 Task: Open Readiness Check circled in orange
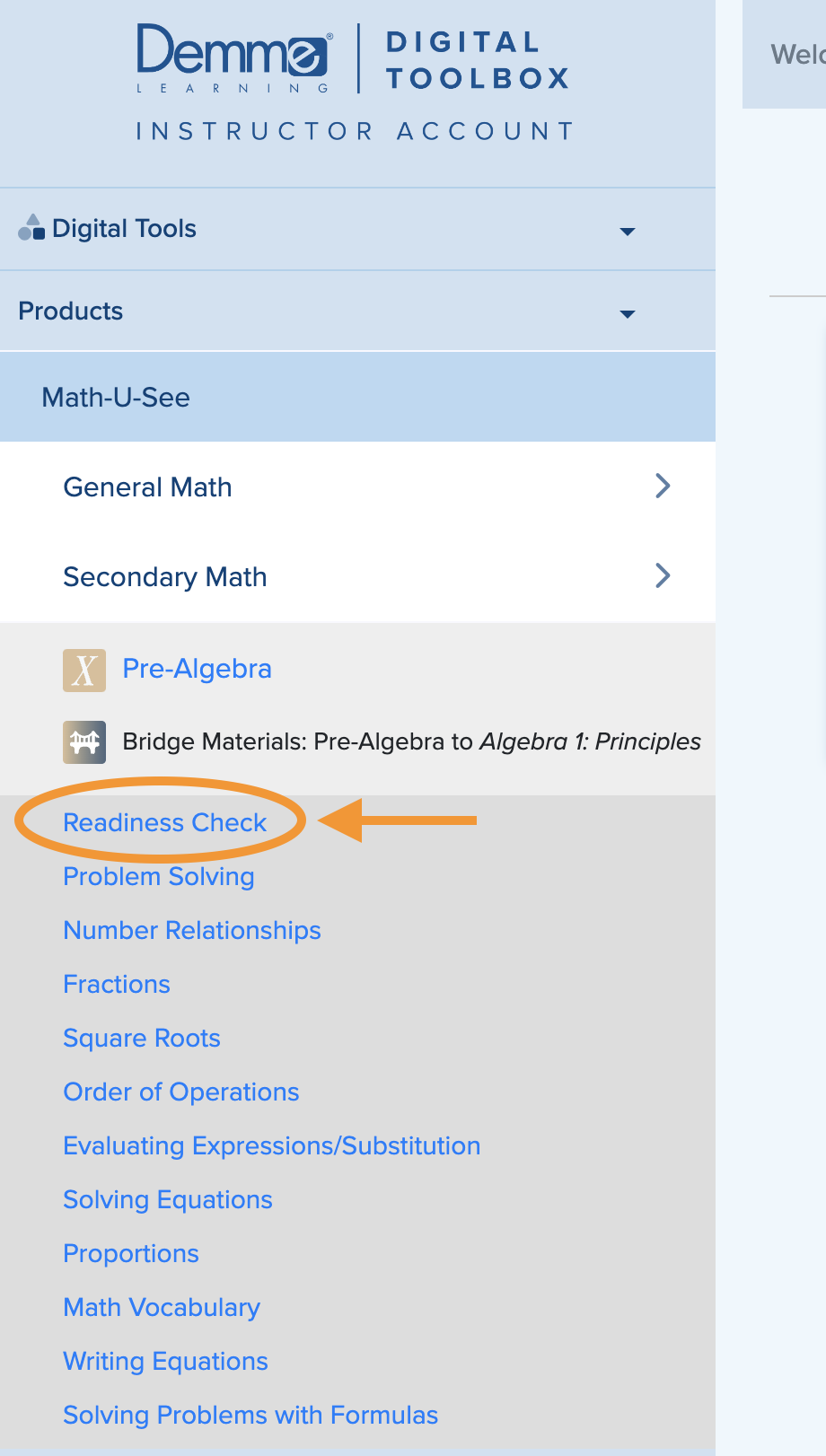click(164, 822)
